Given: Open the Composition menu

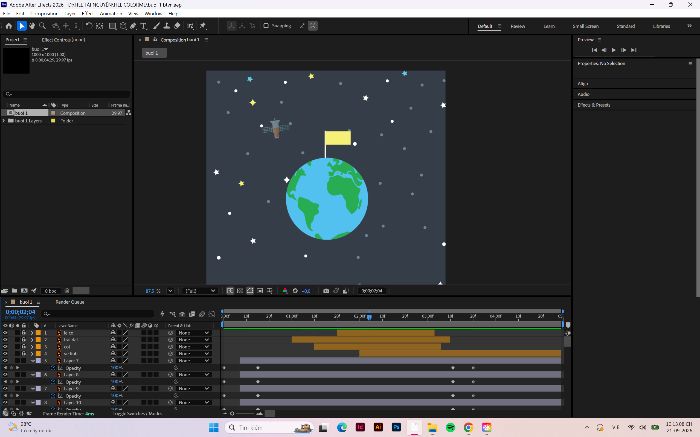Looking at the screenshot, I should [46, 13].
